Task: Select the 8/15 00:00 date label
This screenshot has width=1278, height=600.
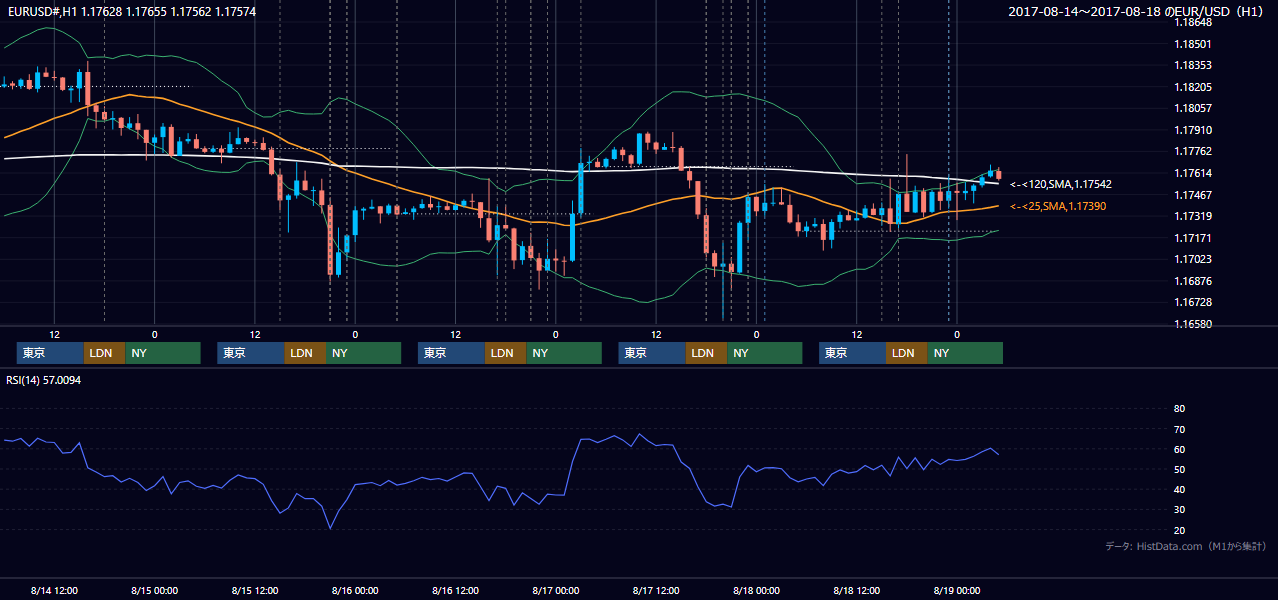Action: pyautogui.click(x=154, y=590)
